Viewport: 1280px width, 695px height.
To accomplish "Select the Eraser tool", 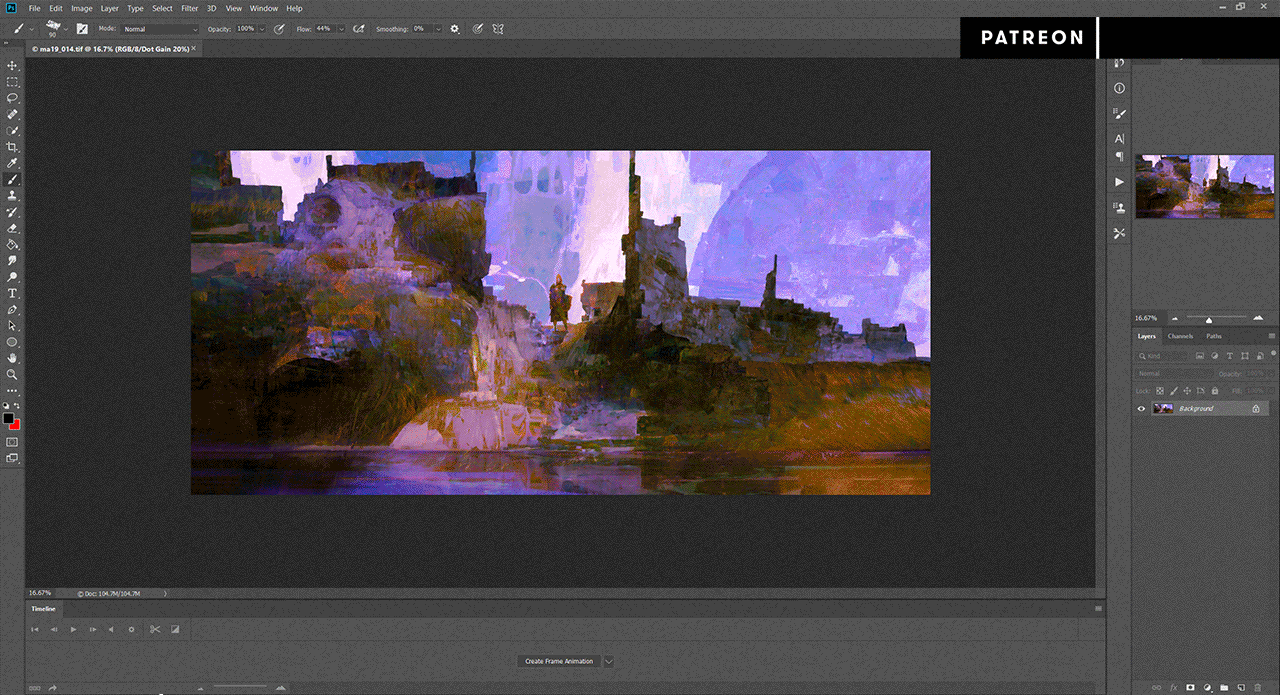I will (x=12, y=228).
